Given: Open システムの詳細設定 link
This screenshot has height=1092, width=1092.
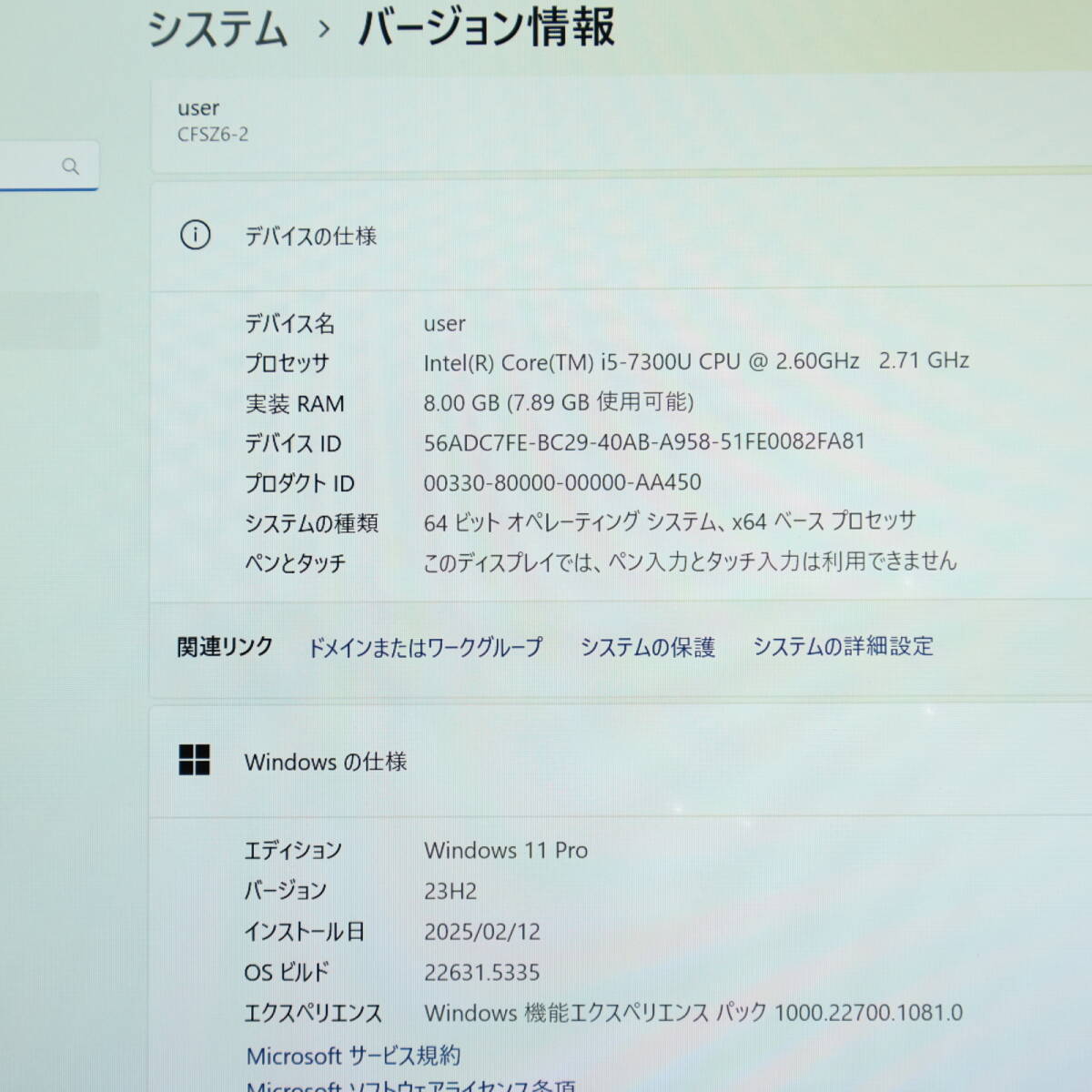Looking at the screenshot, I should 843,646.
